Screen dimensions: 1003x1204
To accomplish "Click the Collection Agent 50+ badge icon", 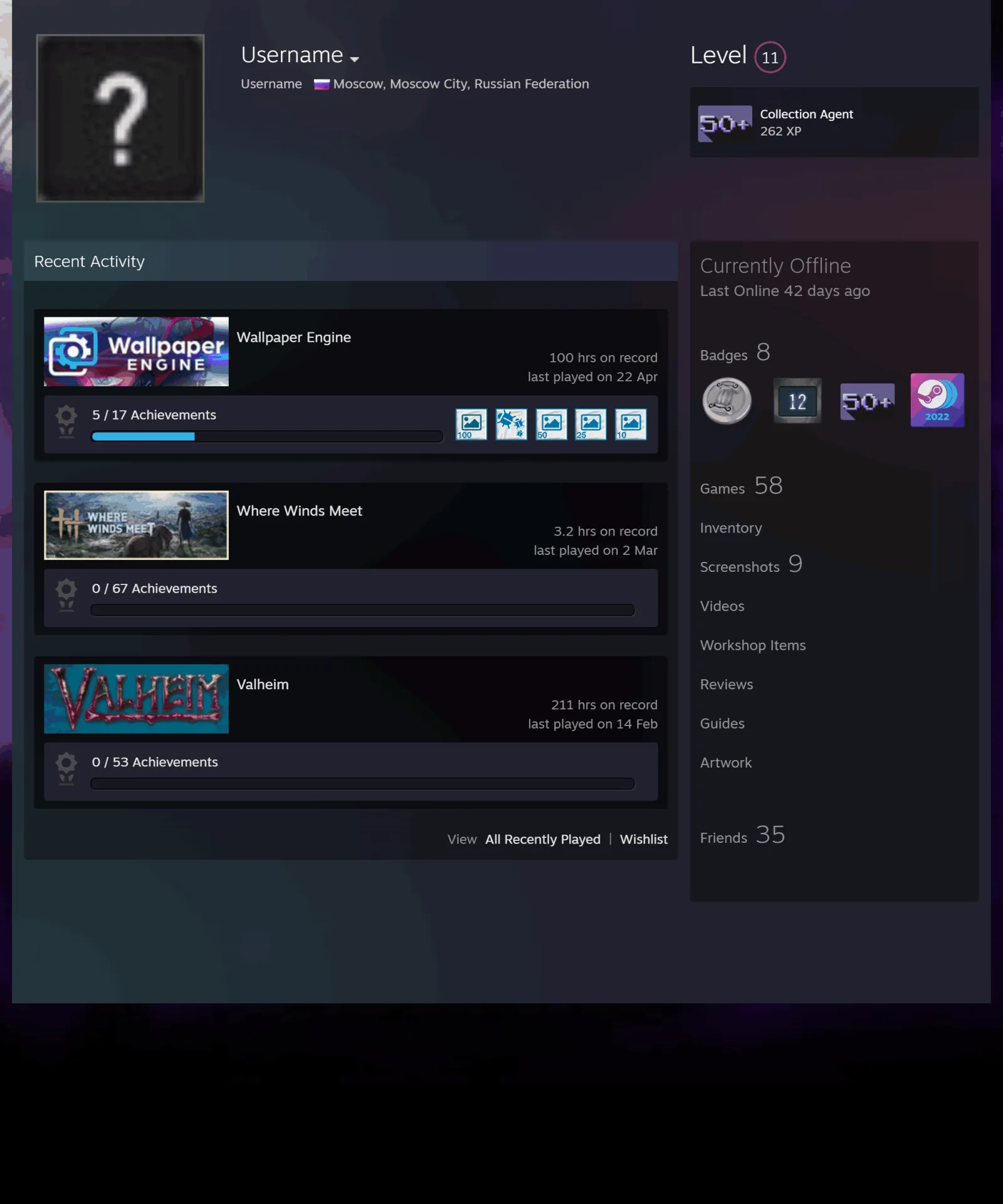I will 725,124.
